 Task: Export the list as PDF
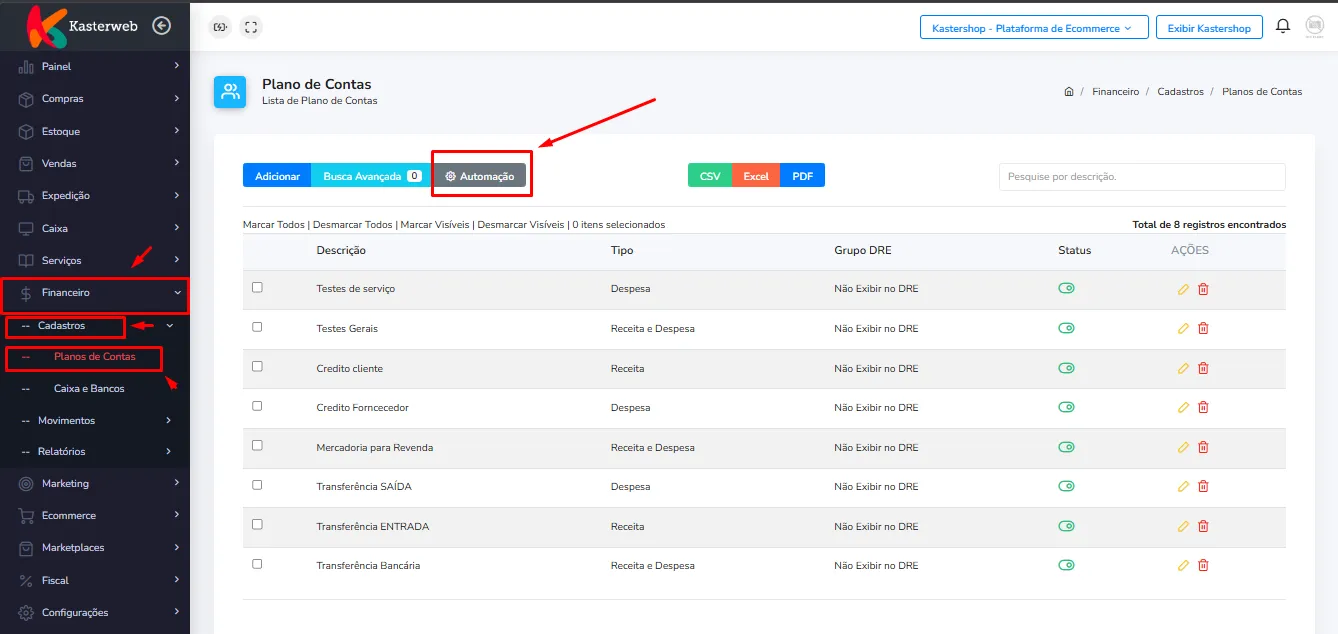(x=802, y=176)
